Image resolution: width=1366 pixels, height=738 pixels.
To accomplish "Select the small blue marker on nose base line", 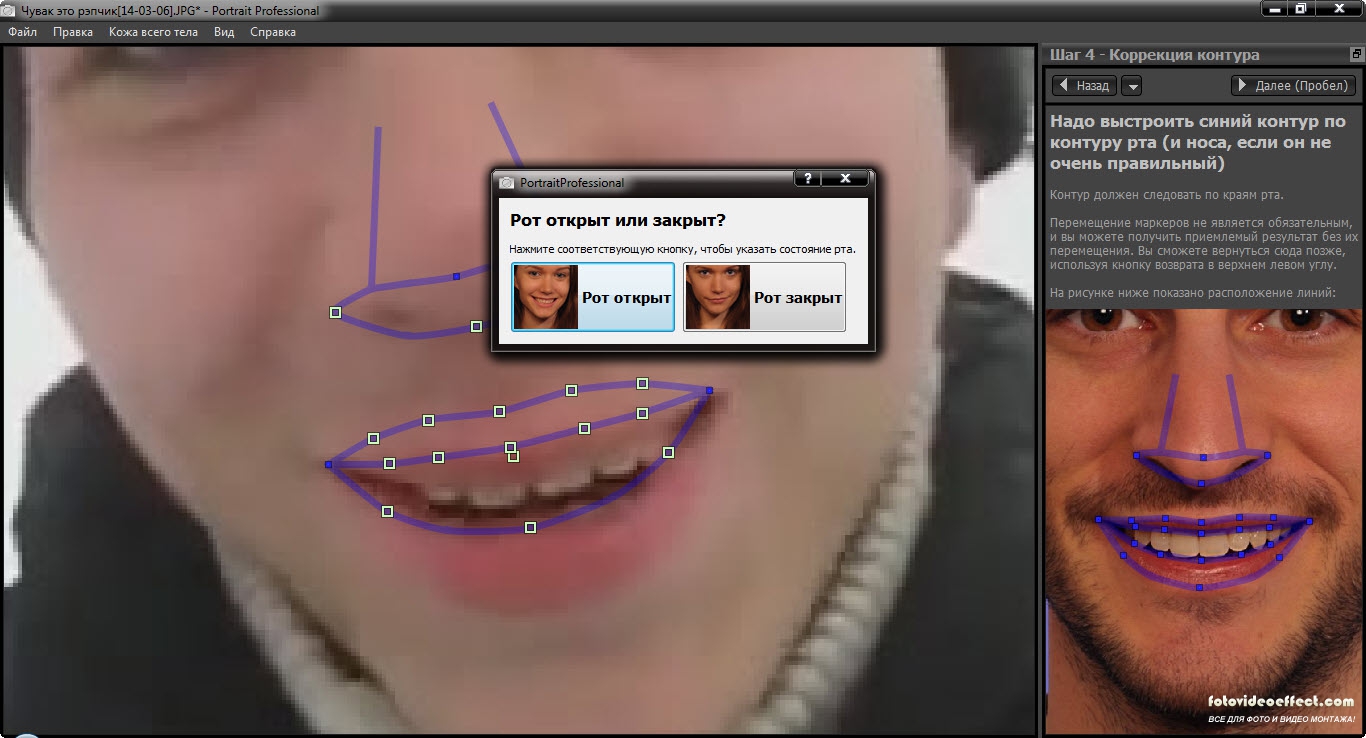I will pyautogui.click(x=456, y=276).
